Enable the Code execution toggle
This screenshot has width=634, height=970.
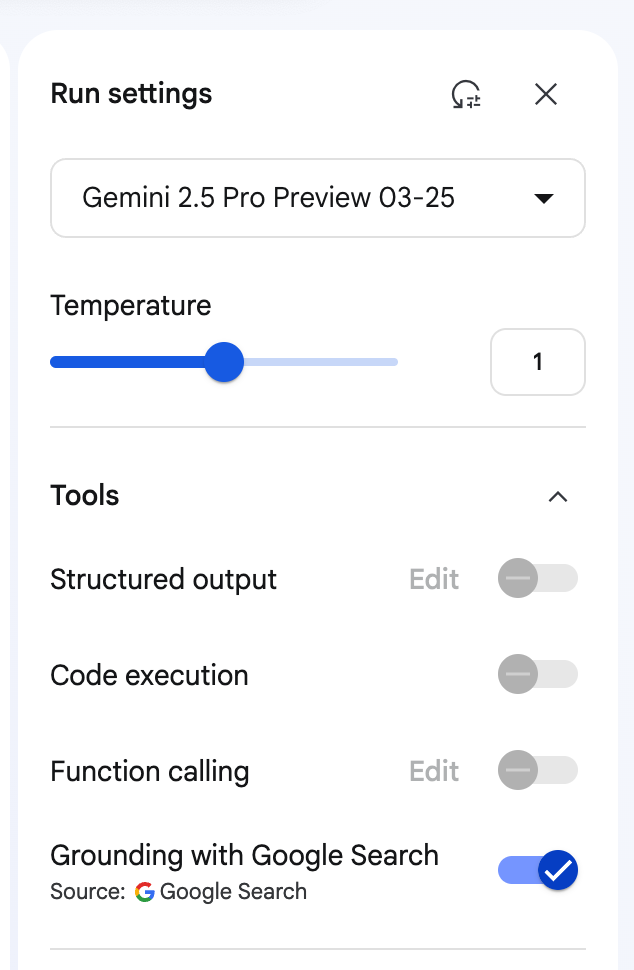(538, 674)
